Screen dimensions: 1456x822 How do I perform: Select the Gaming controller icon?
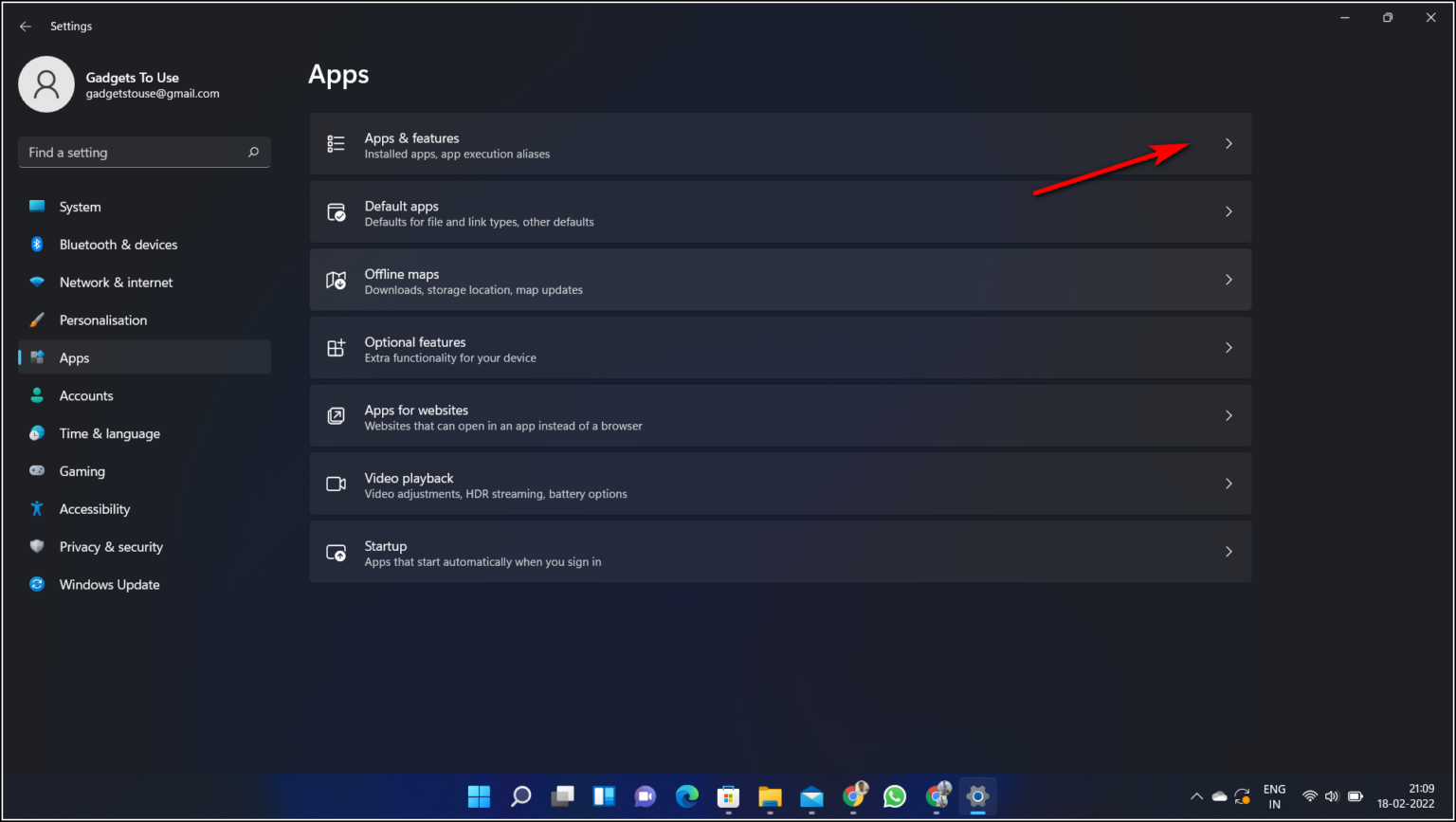pos(36,471)
